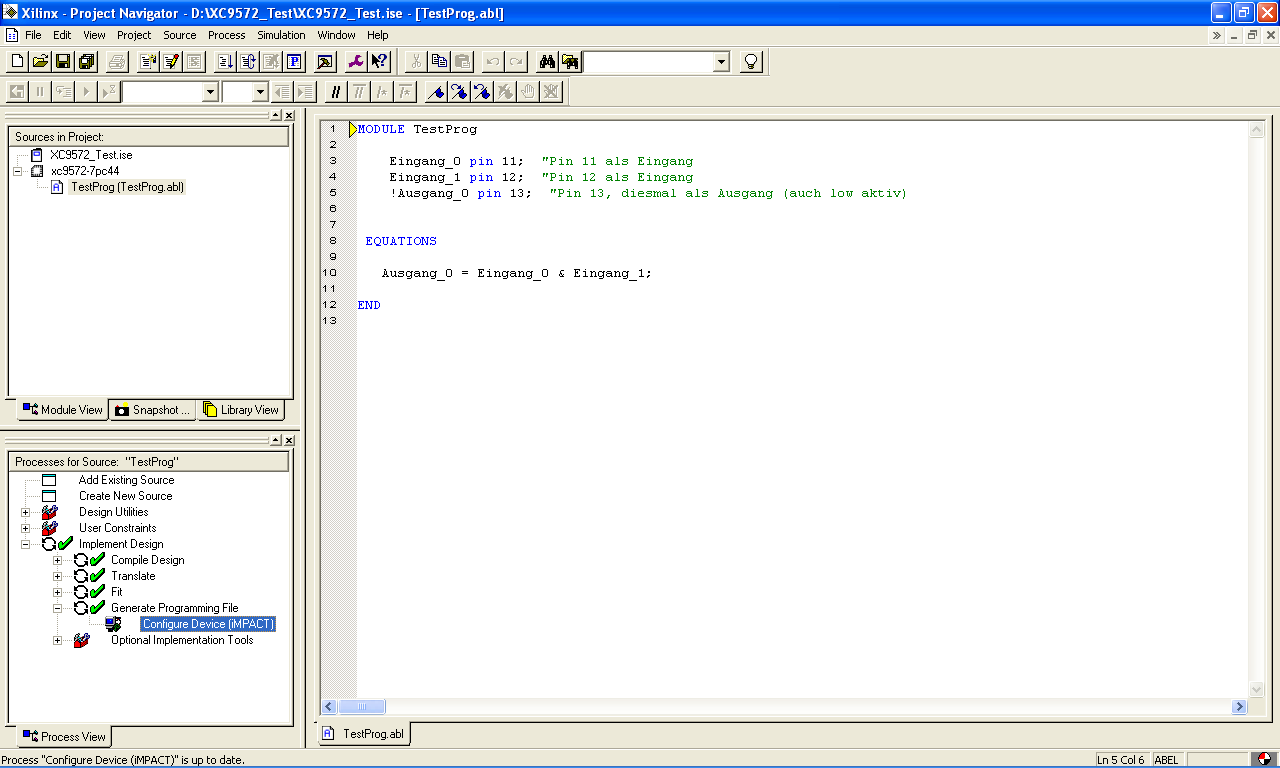Viewport: 1280px width, 768px height.
Task: Click the Paste clipboard icon
Action: coord(462,62)
